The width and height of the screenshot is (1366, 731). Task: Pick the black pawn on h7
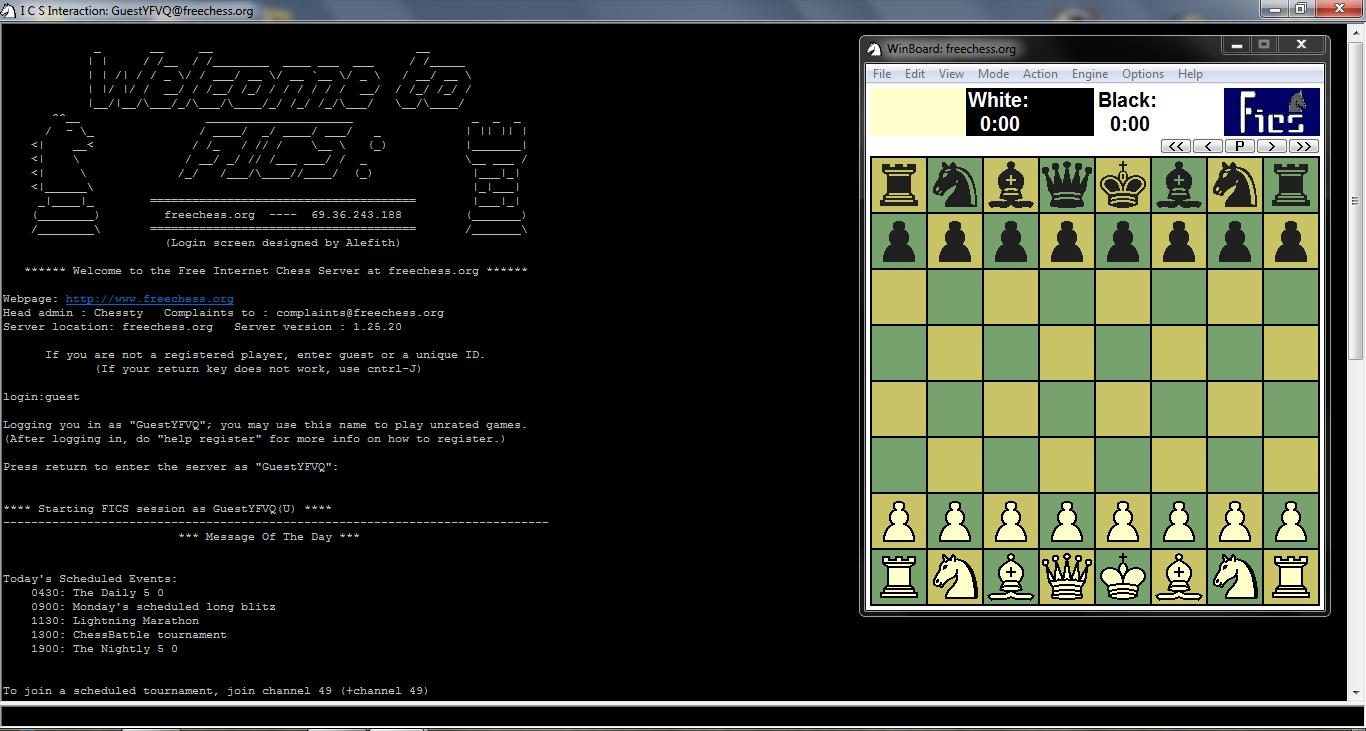(x=1290, y=241)
